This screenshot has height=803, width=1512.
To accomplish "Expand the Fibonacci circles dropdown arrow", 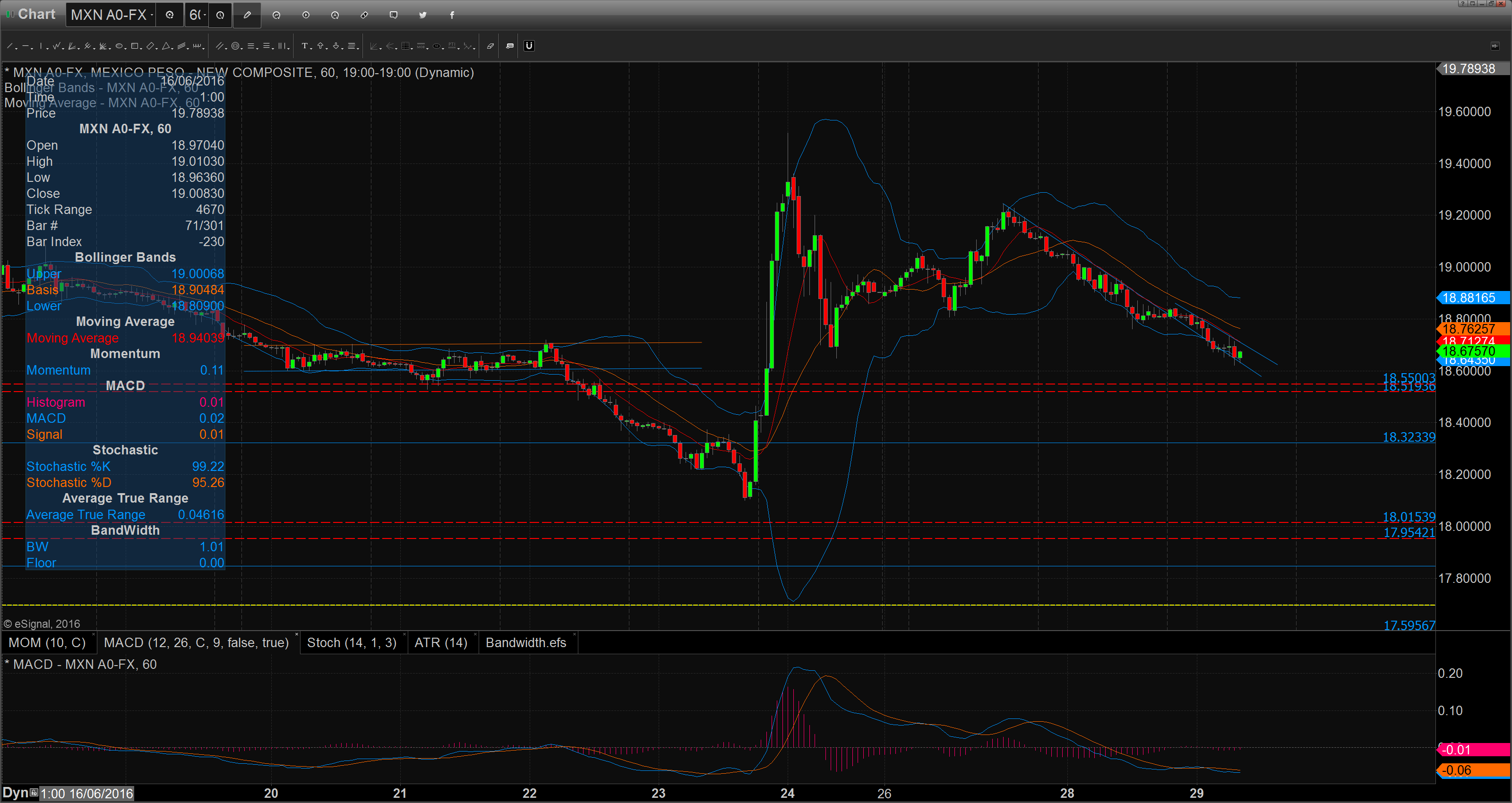I will coord(242,49).
